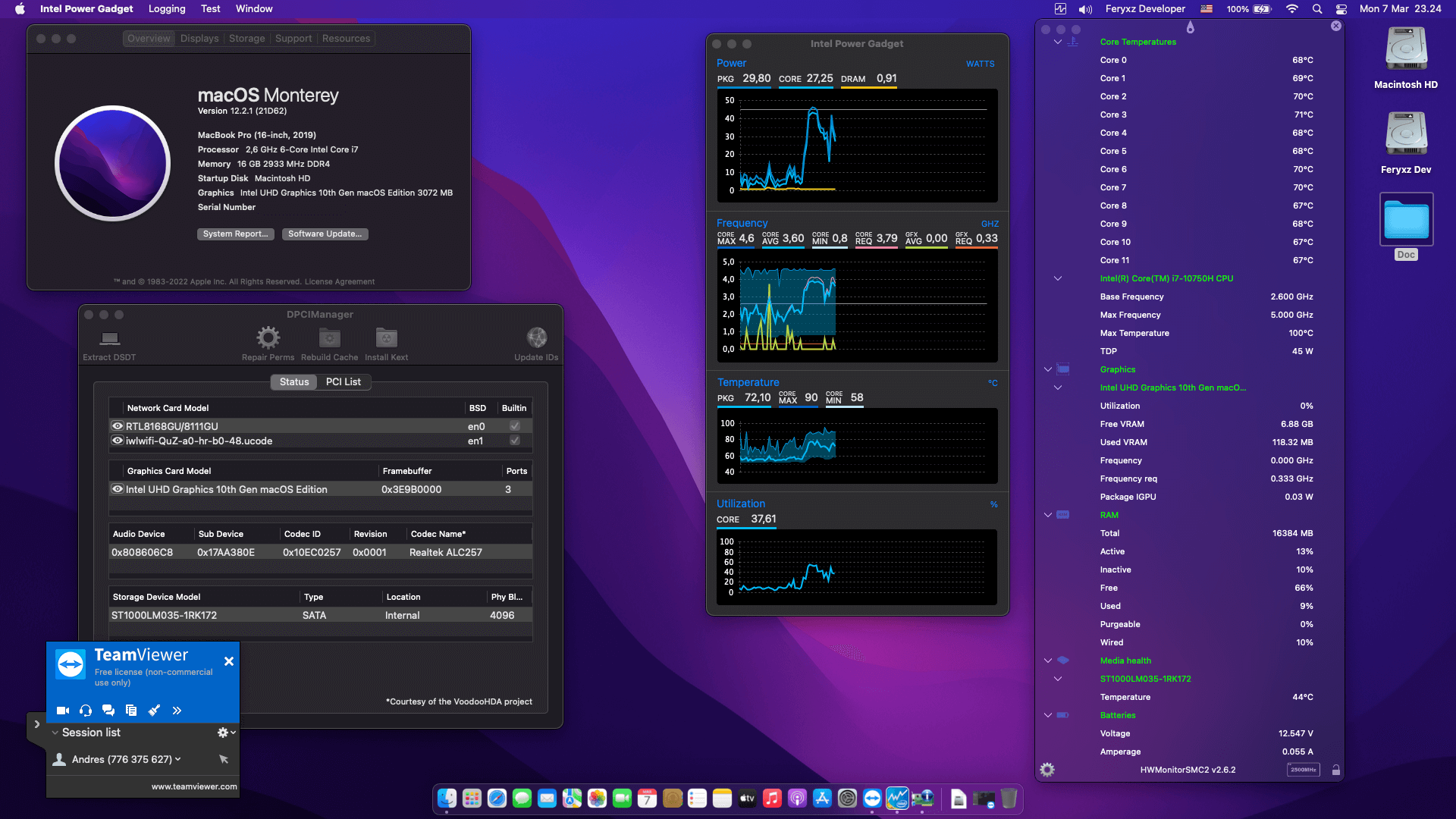Open the License Agreement link
The width and height of the screenshot is (1456, 819).
(339, 281)
